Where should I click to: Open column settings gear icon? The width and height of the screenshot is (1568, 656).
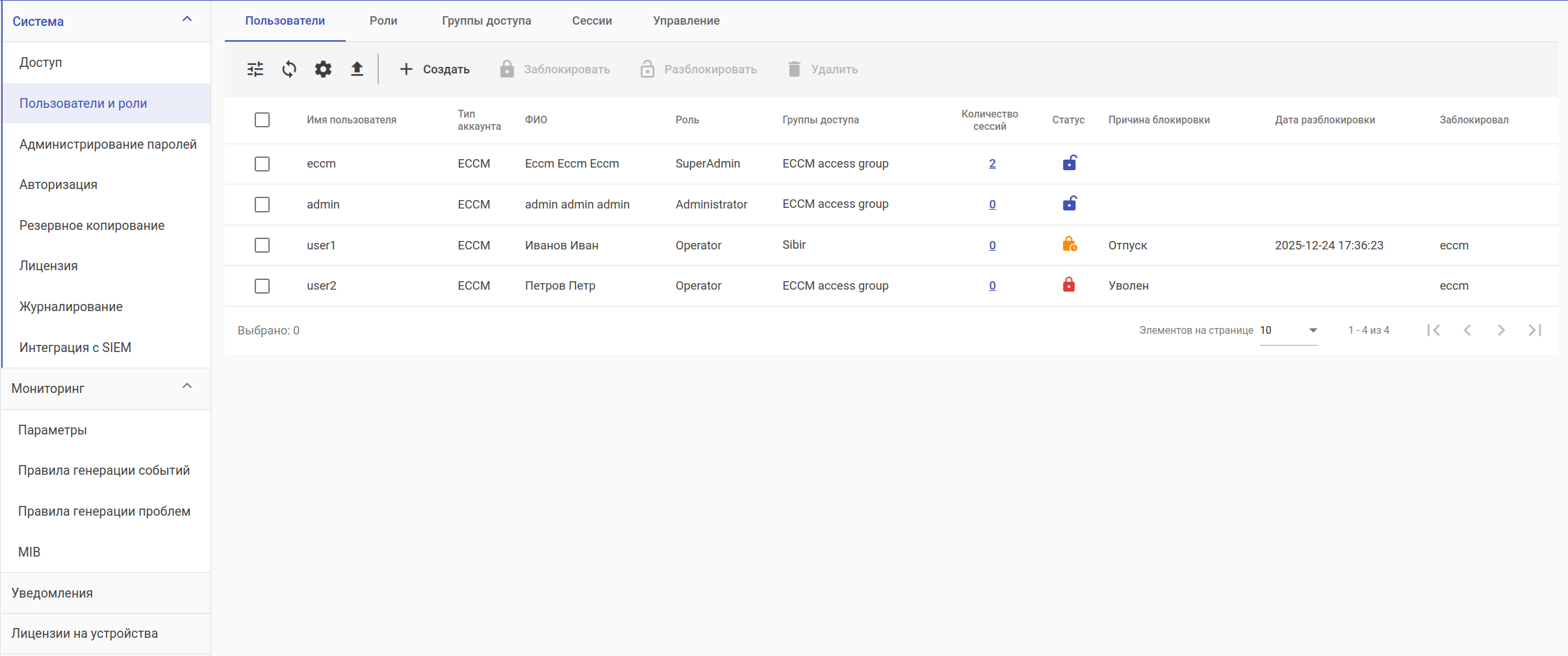pyautogui.click(x=323, y=69)
